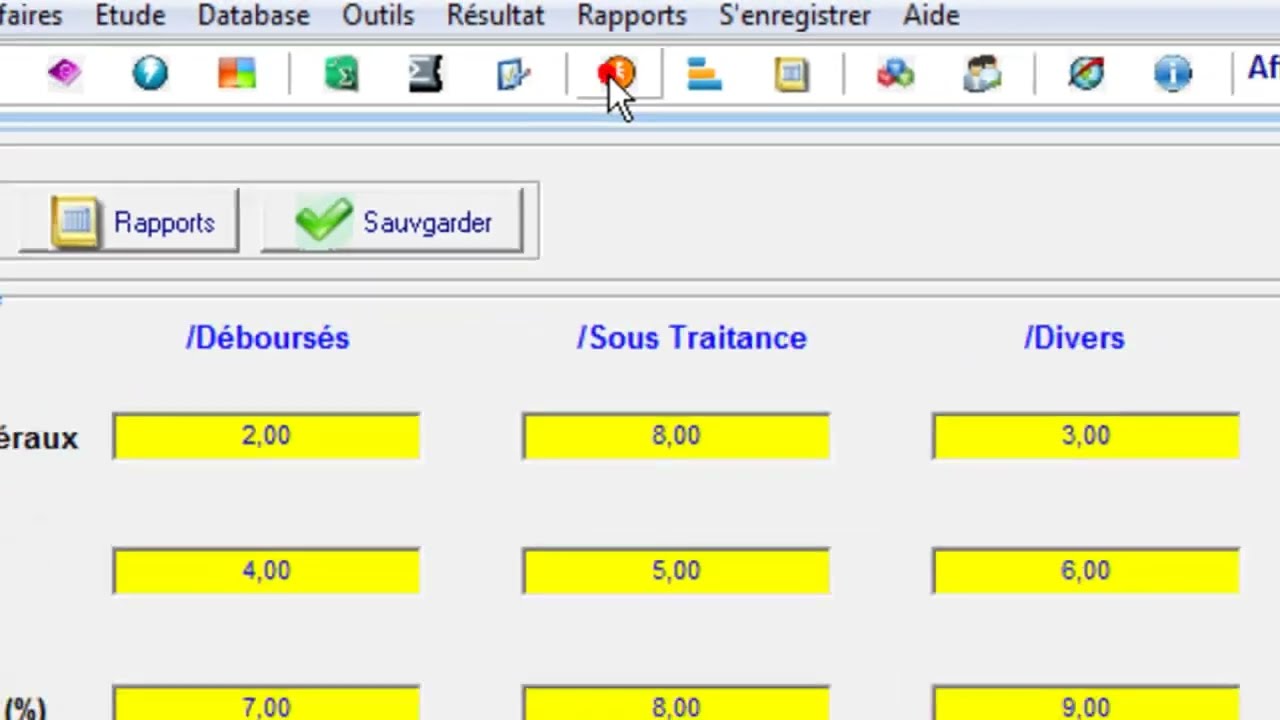Open the Etude menu

tap(130, 15)
